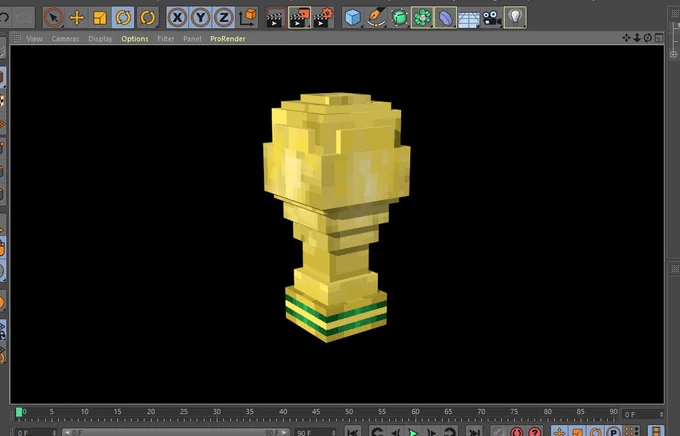Image resolution: width=680 pixels, height=436 pixels.
Task: Toggle parameter (P) keyframe recording
Action: [613, 432]
